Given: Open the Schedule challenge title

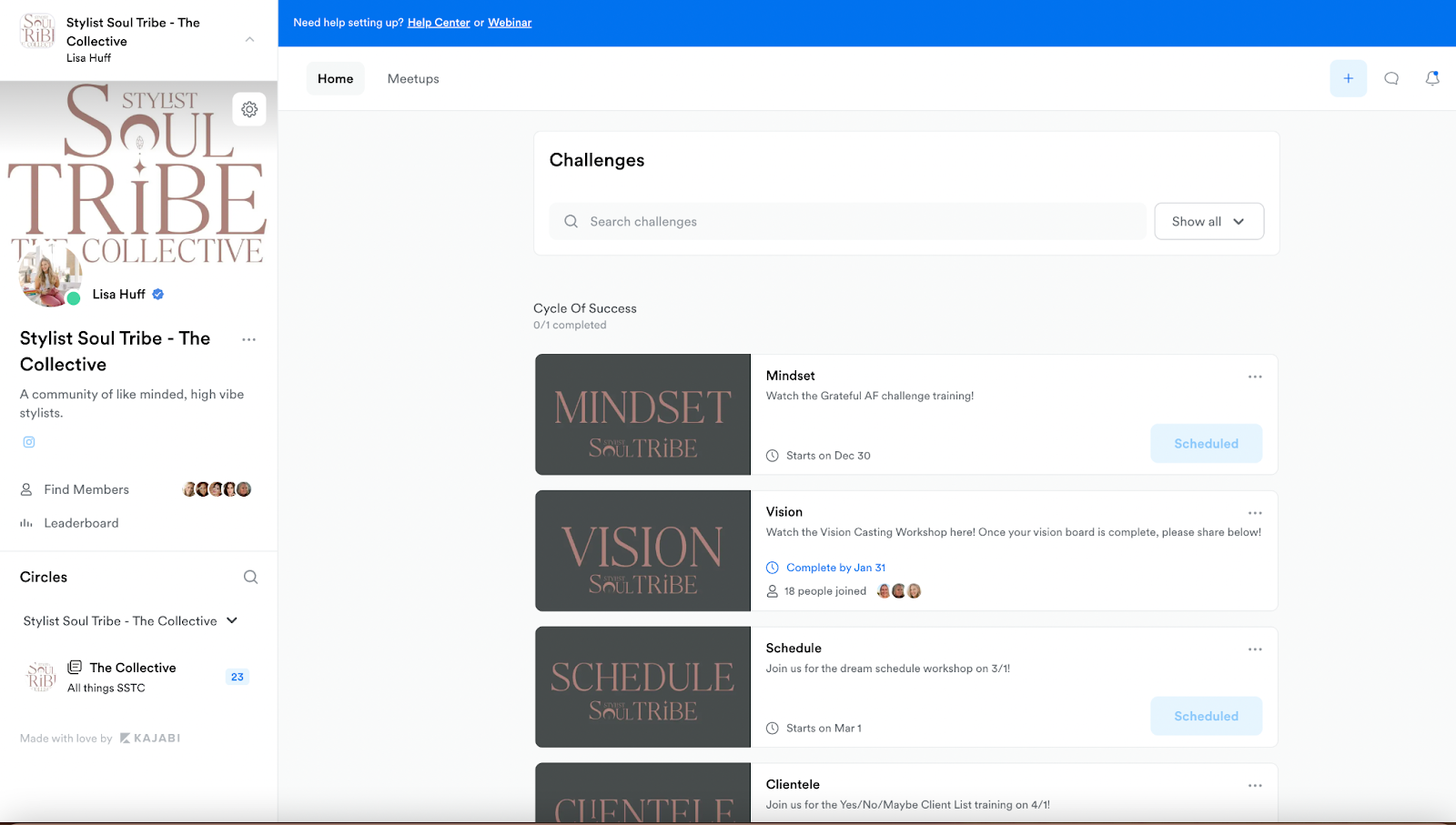Looking at the screenshot, I should point(794,649).
